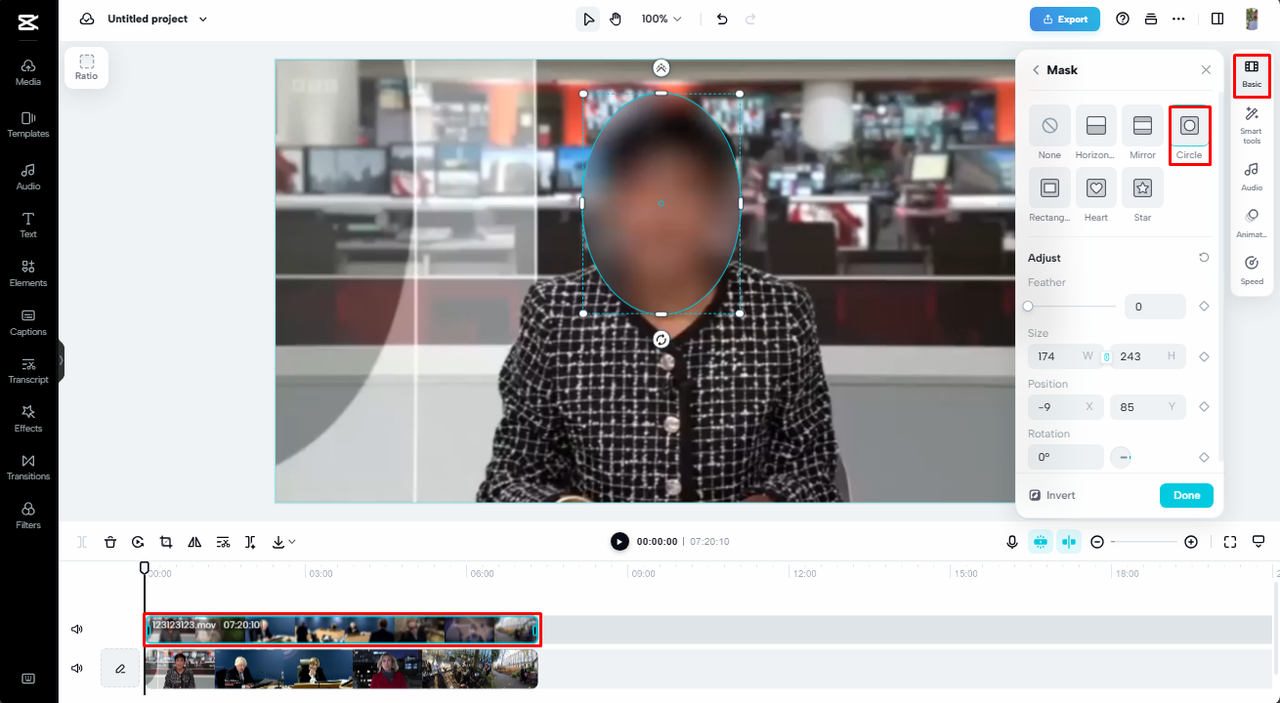Open the Audio tab in right sidebar
1280x703 pixels.
pos(1252,177)
